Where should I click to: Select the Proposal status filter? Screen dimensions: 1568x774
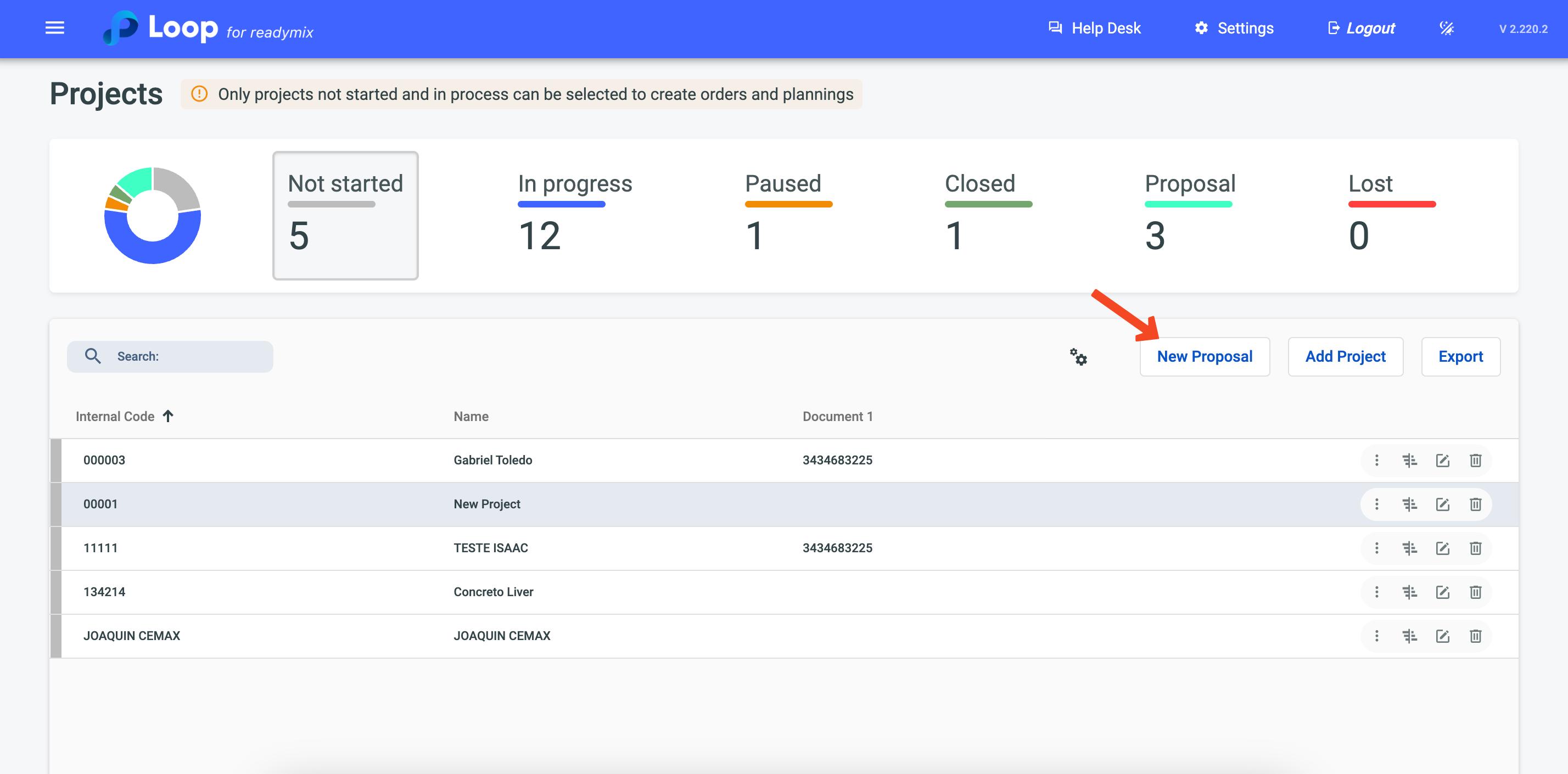1189,214
